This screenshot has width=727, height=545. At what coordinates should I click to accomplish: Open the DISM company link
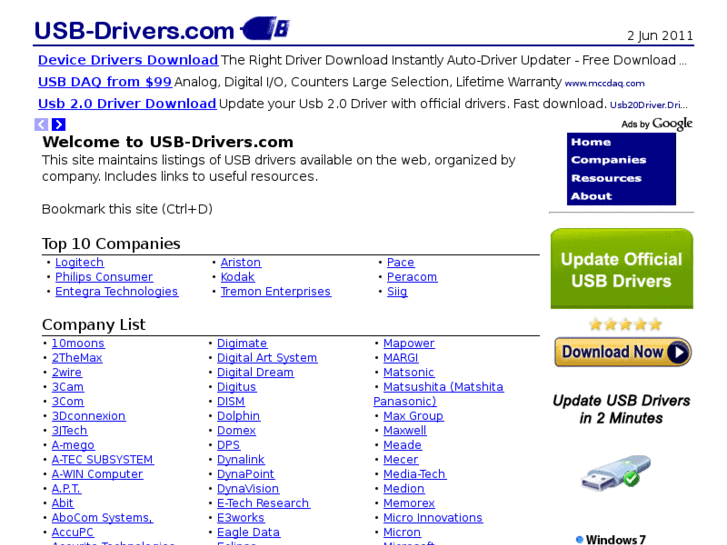click(231, 401)
